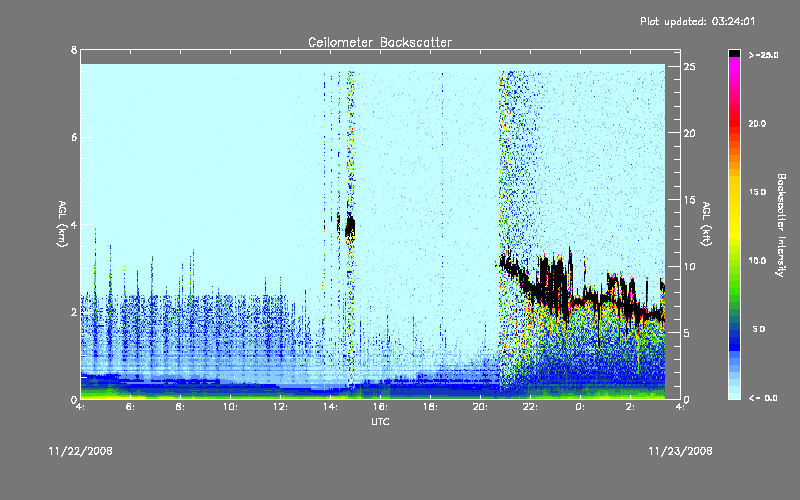This screenshot has width=800, height=500.
Task: Click the 4 tick on the km axis
Action: 74,224
